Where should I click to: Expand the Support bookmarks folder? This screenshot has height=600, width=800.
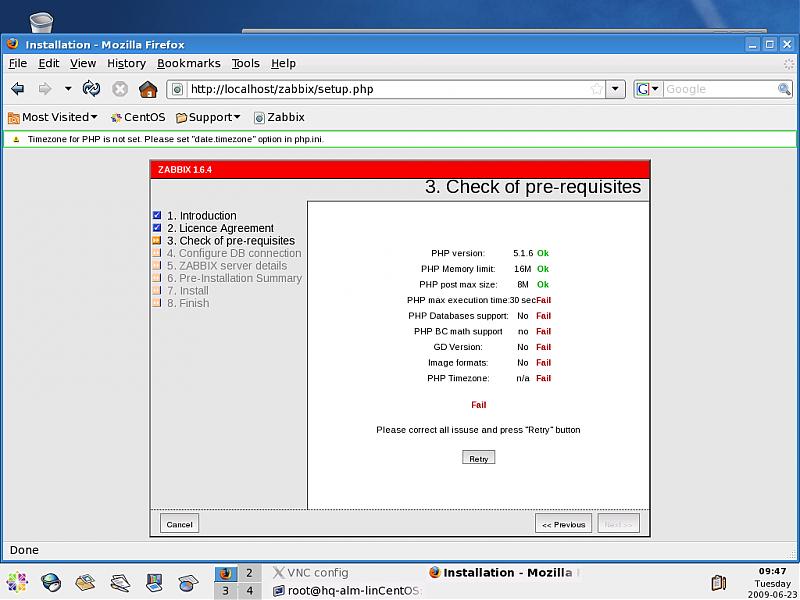(x=208, y=117)
